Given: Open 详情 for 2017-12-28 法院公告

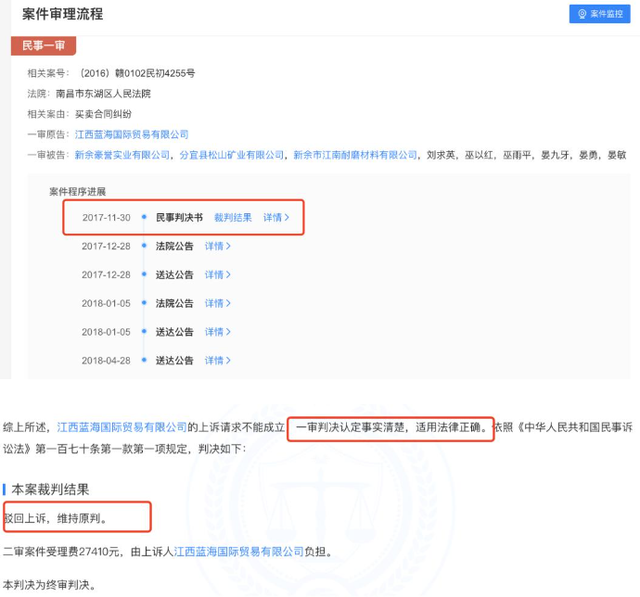Looking at the screenshot, I should pyautogui.click(x=217, y=246).
